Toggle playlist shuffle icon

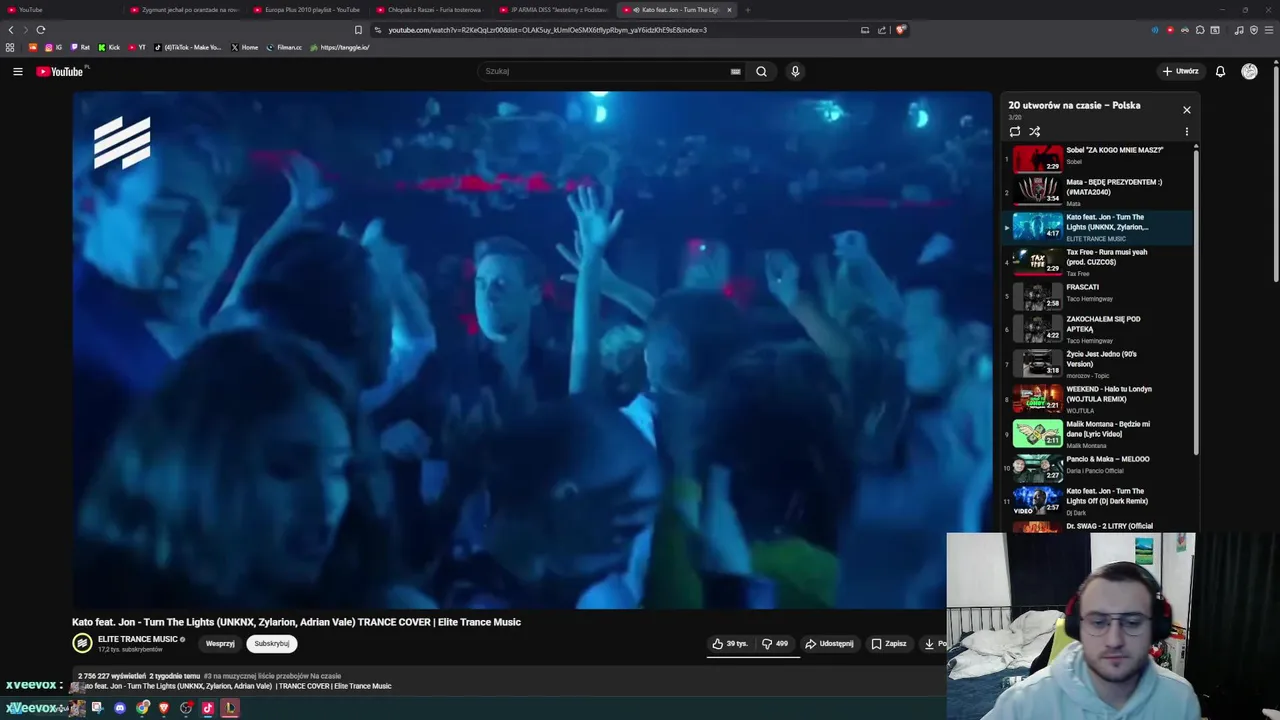coord(1035,131)
